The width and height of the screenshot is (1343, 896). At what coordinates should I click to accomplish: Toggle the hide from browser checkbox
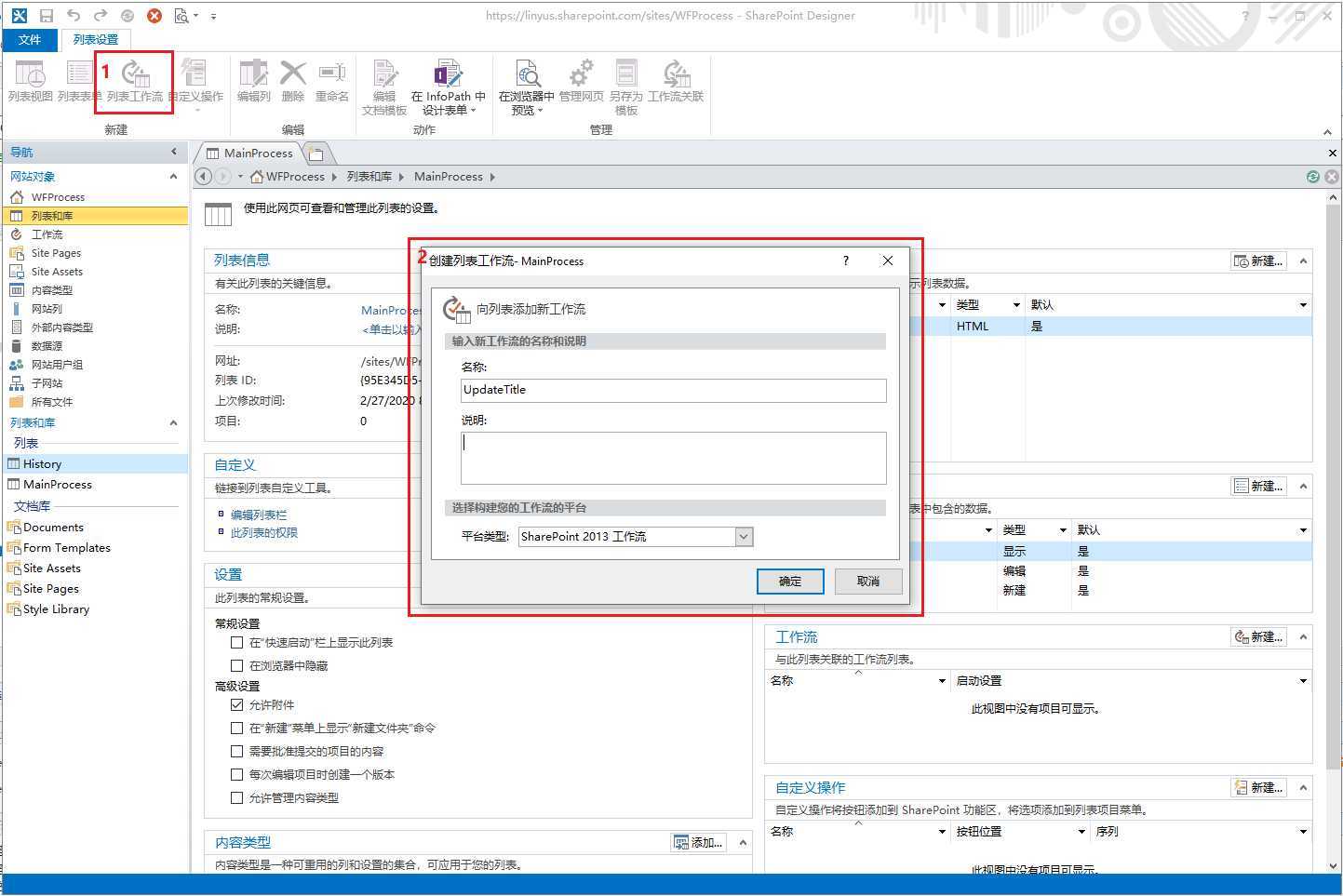(236, 665)
